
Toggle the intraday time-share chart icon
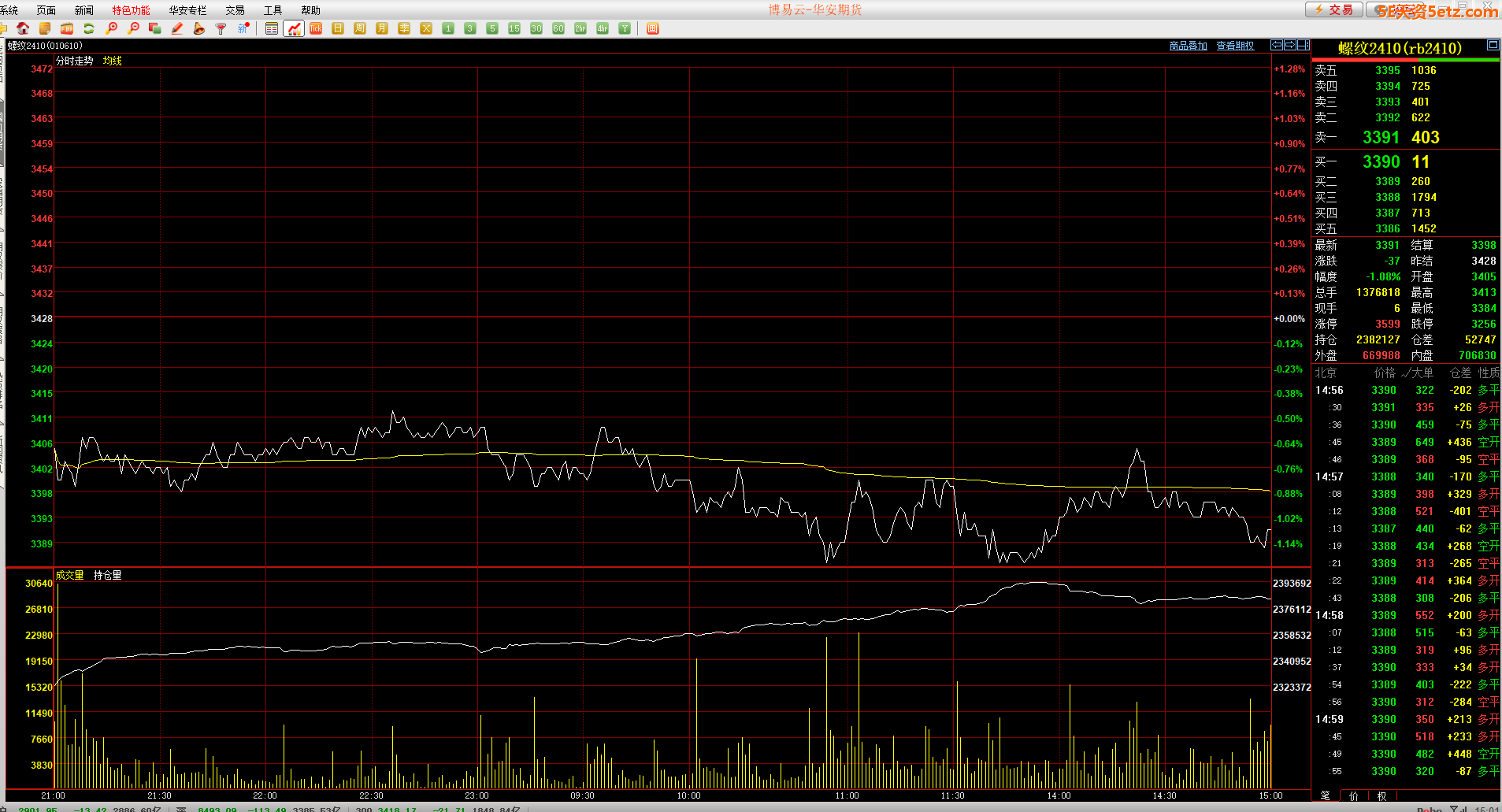tap(294, 28)
